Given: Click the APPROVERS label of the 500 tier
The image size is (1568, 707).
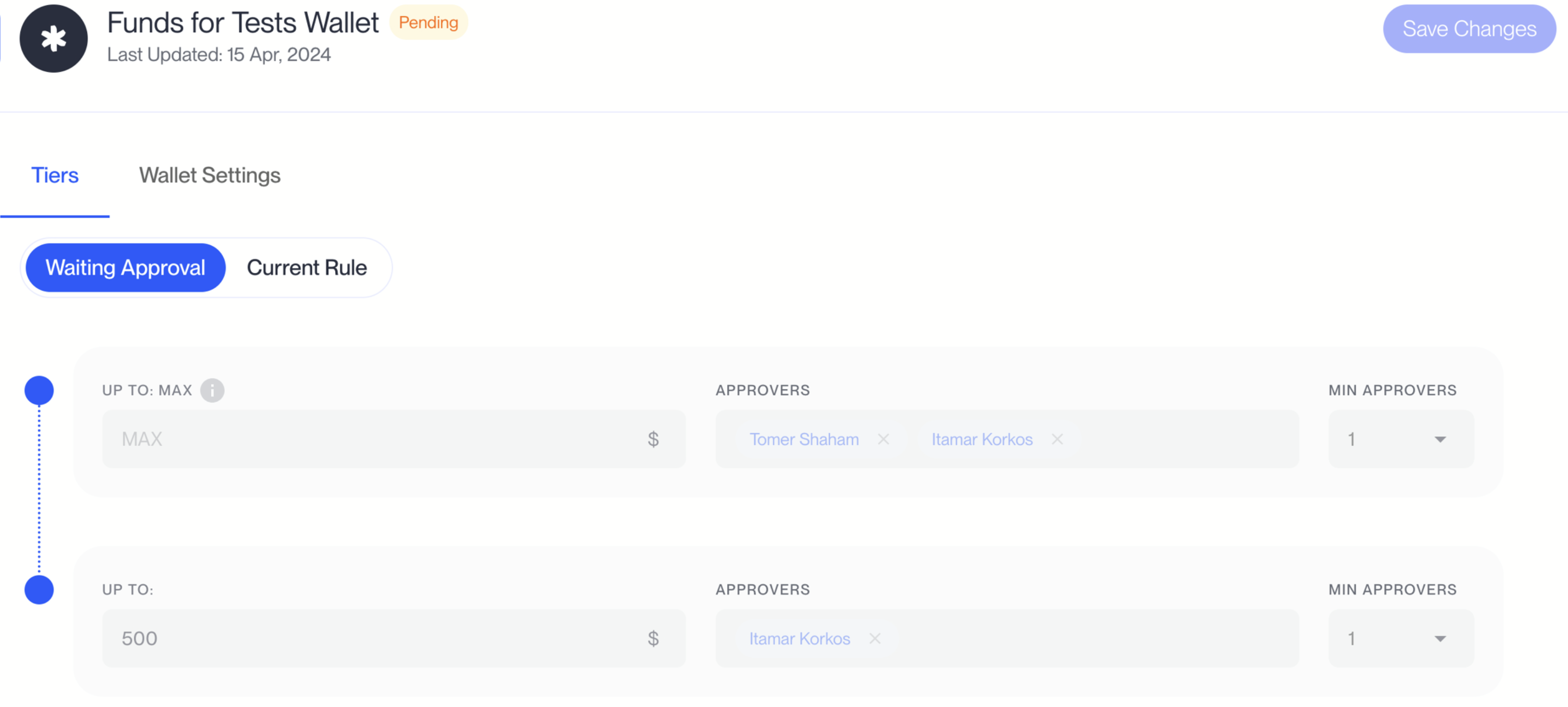Looking at the screenshot, I should pyautogui.click(x=763, y=590).
